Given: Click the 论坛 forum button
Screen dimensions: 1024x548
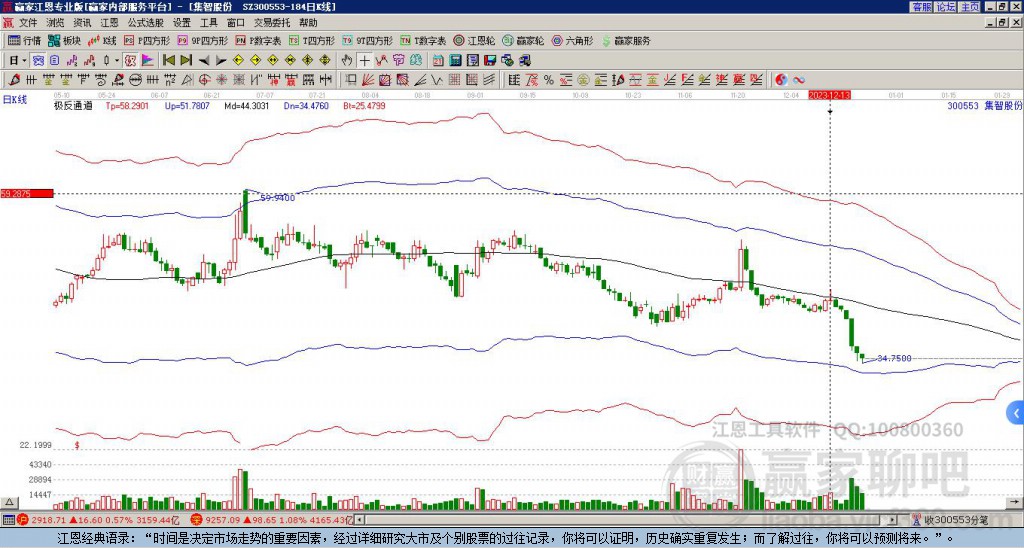Looking at the screenshot, I should pos(945,7).
